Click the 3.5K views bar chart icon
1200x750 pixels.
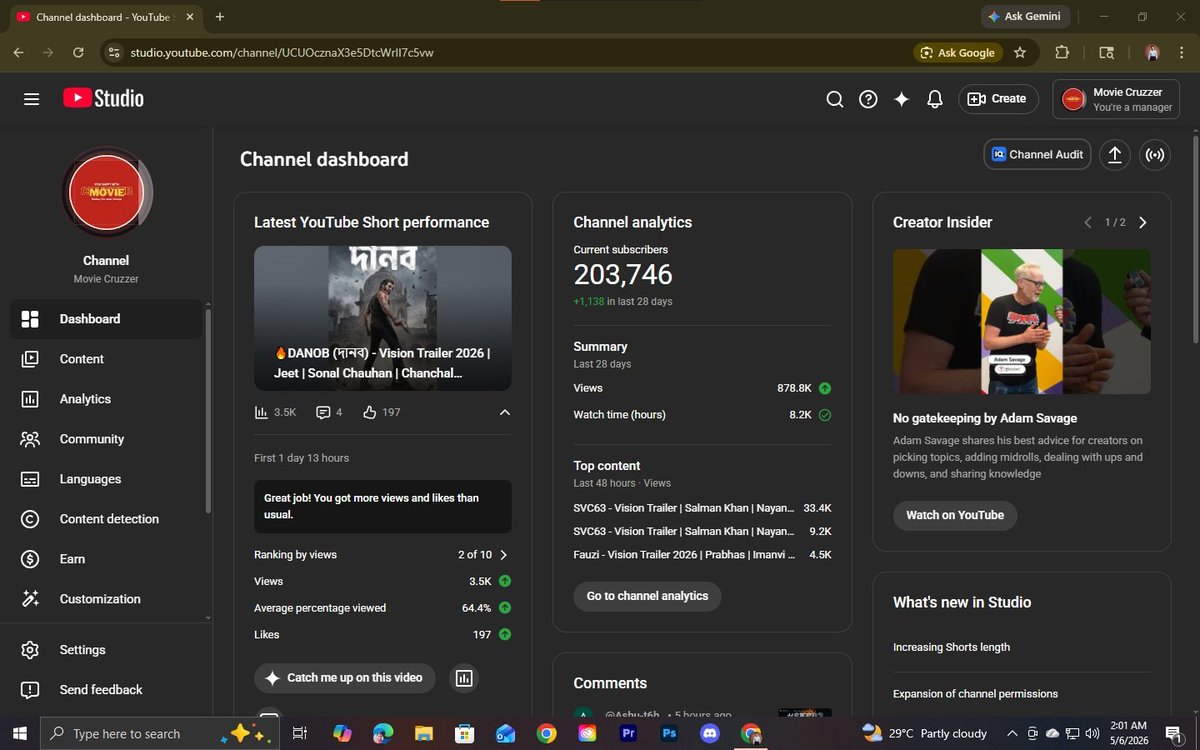pos(261,412)
